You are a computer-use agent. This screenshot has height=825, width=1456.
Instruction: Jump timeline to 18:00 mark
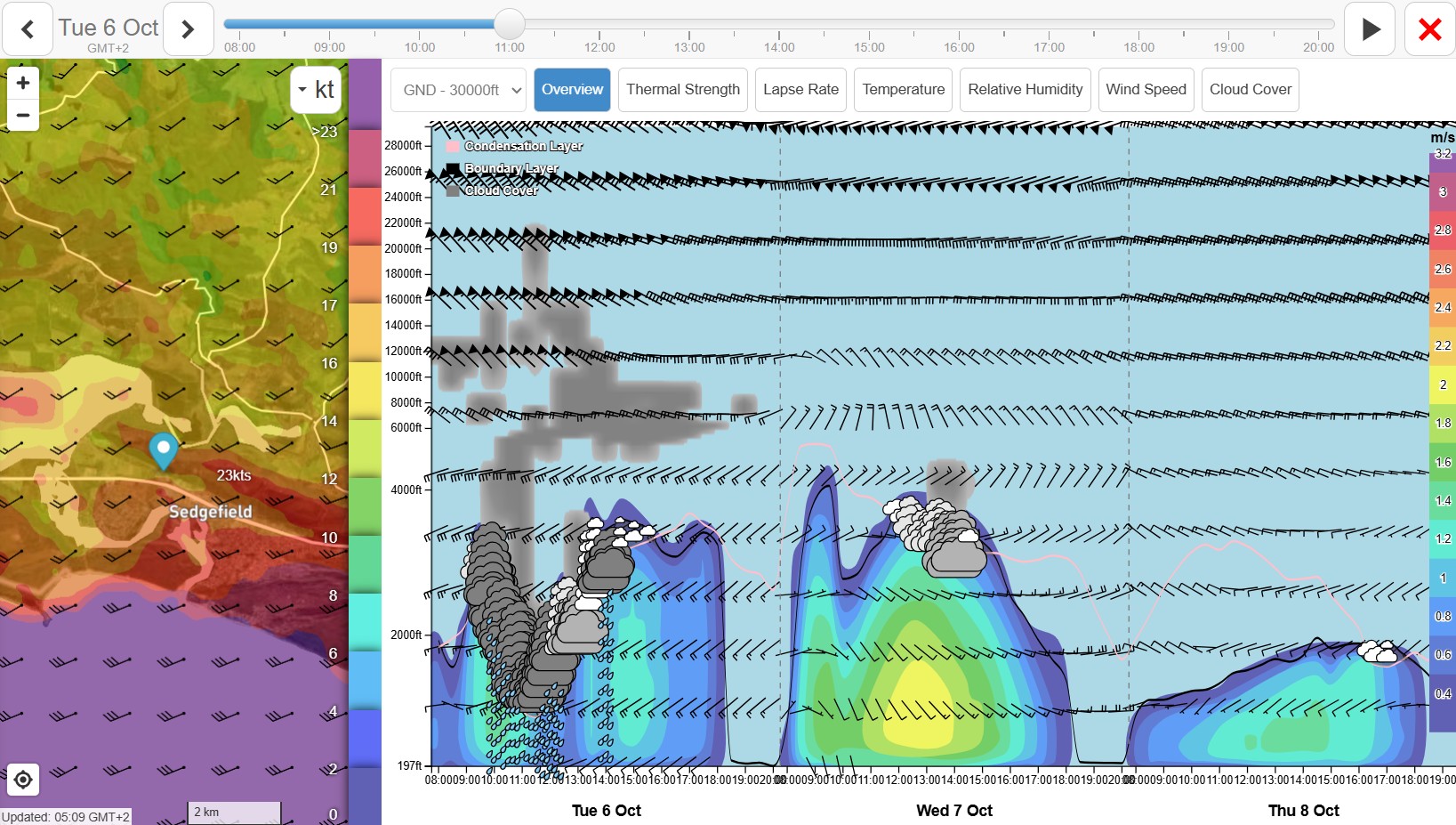pyautogui.click(x=1138, y=47)
